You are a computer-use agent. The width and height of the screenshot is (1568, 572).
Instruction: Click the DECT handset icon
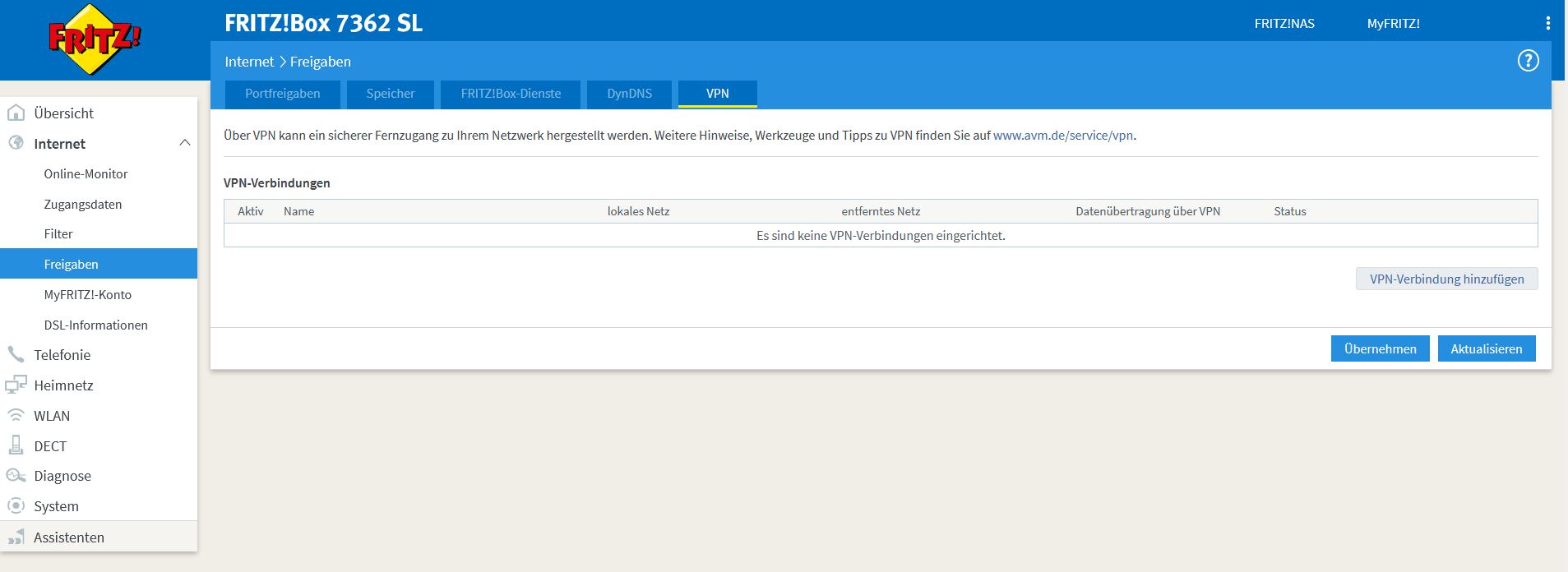16,445
